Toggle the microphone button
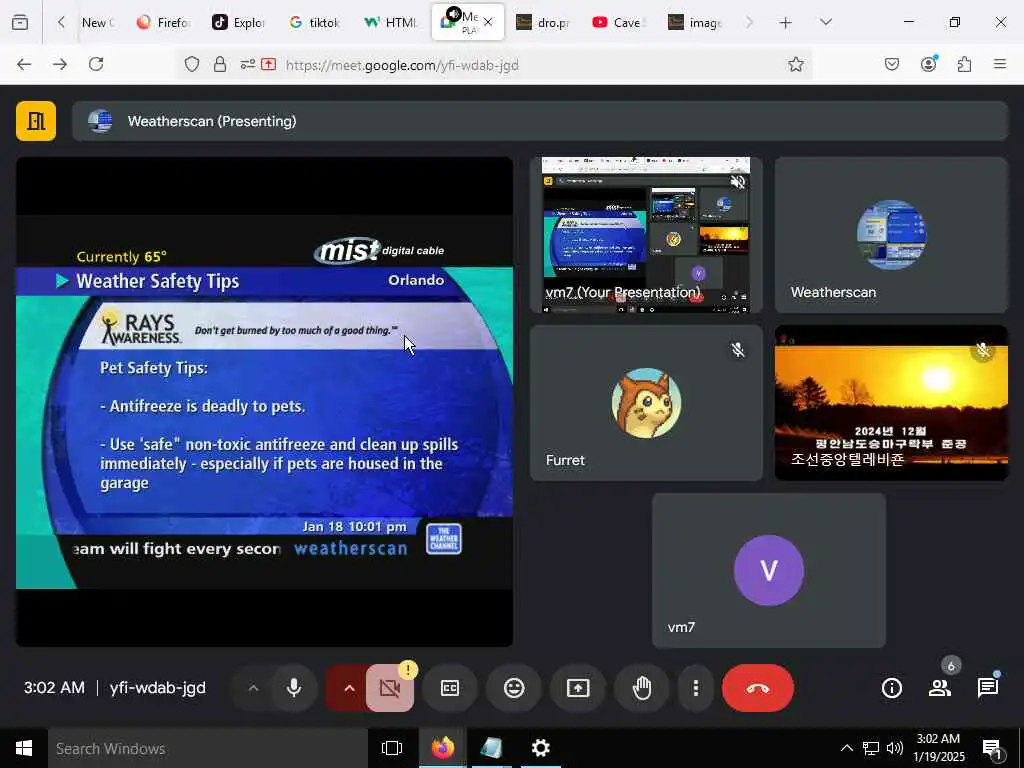This screenshot has height=768, width=1024. coord(294,688)
